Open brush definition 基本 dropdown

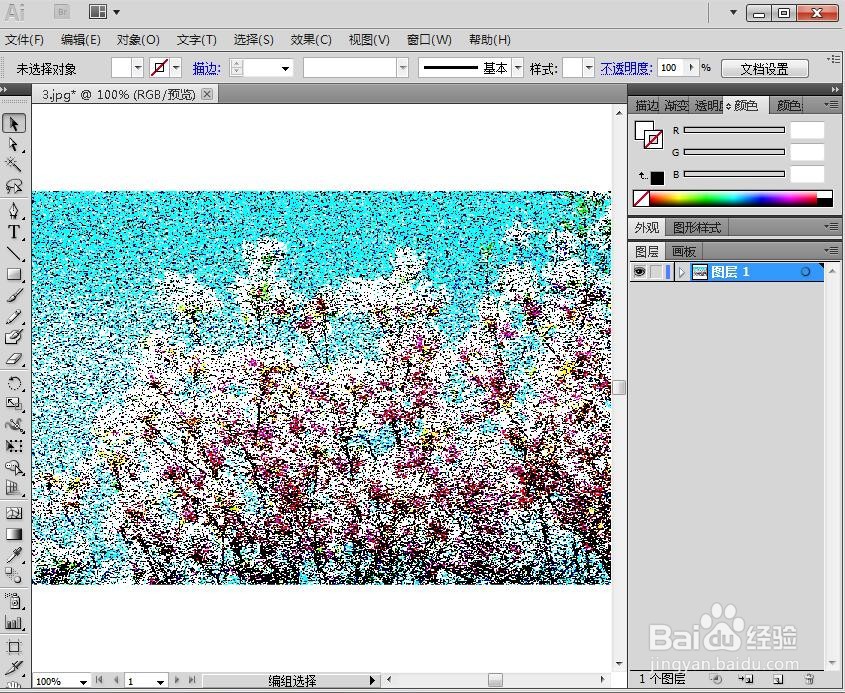518,68
